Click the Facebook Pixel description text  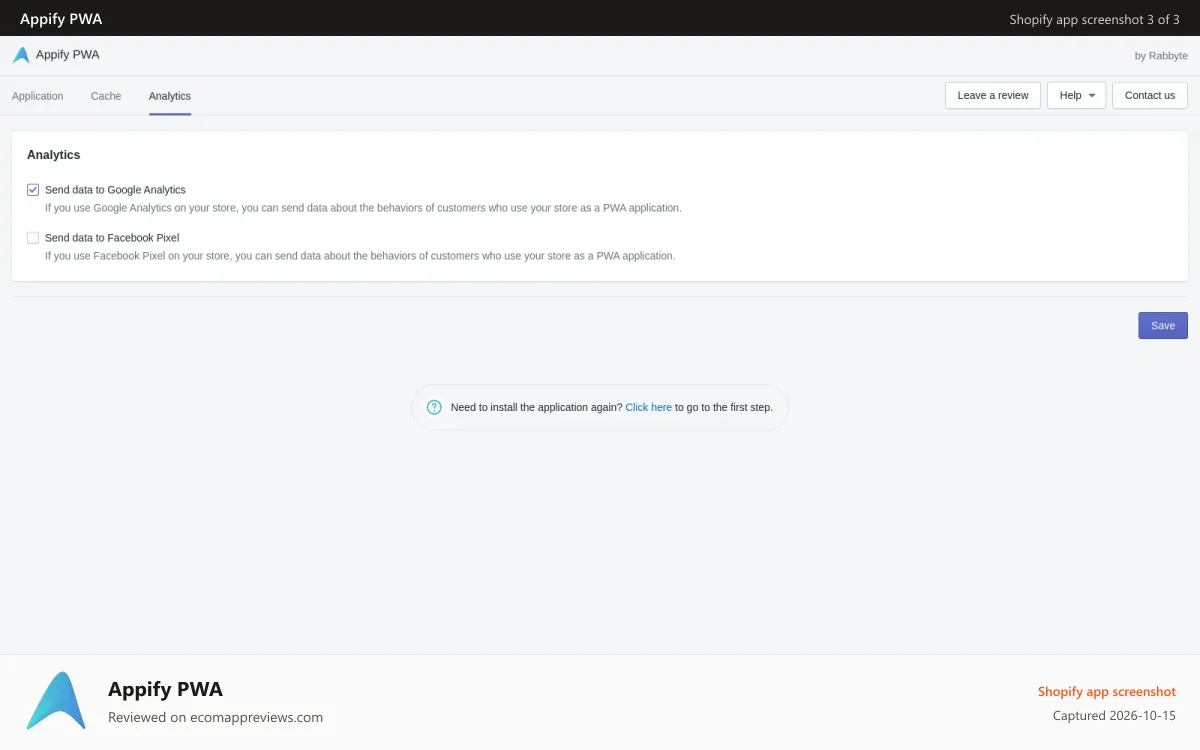[x=360, y=256]
